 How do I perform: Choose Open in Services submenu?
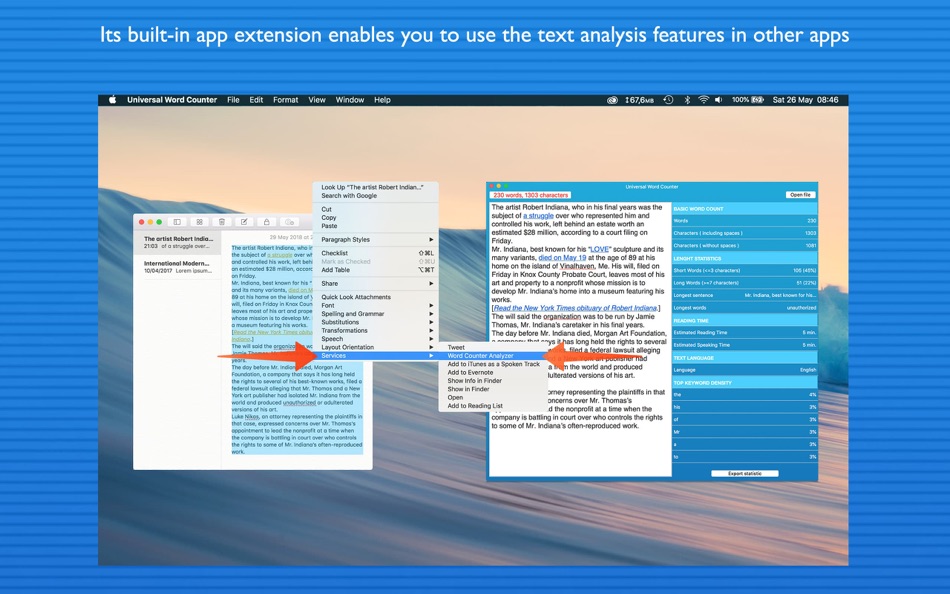coord(493,398)
